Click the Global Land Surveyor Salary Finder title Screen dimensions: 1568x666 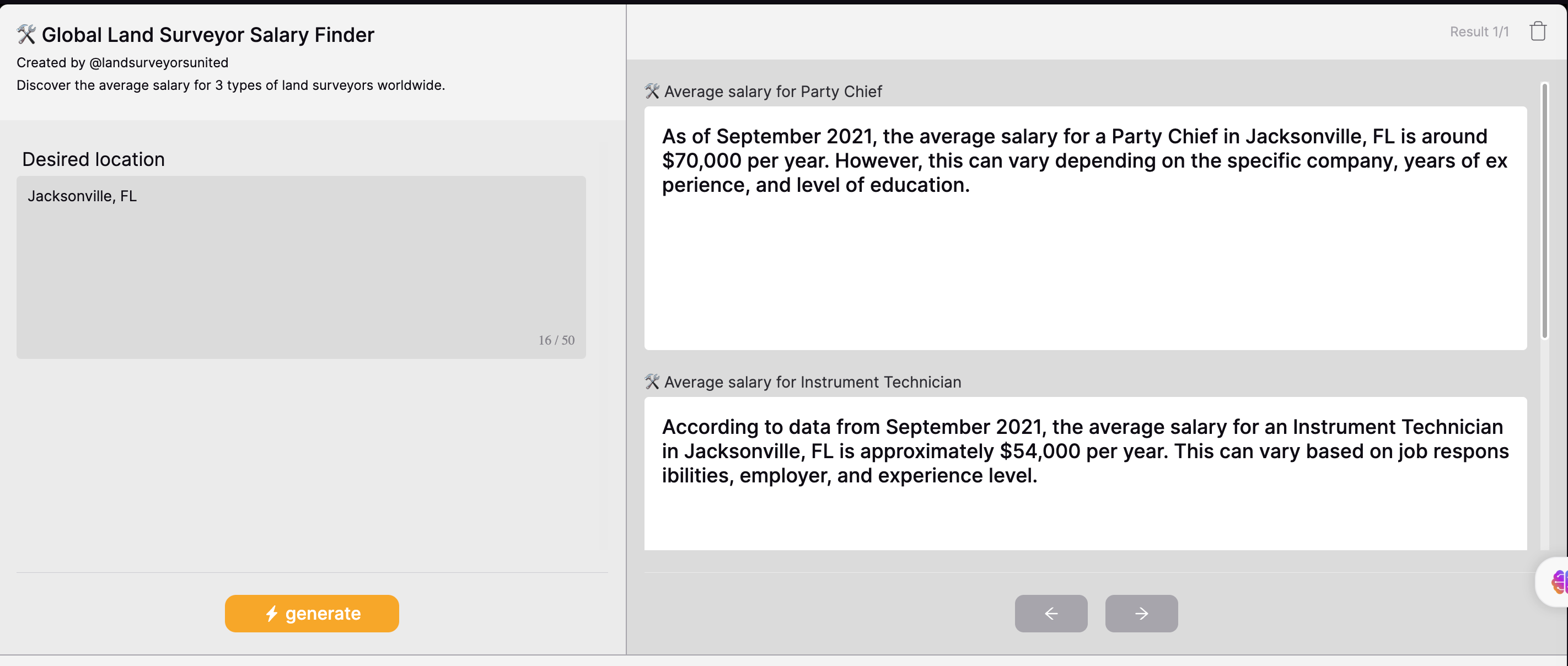point(207,35)
